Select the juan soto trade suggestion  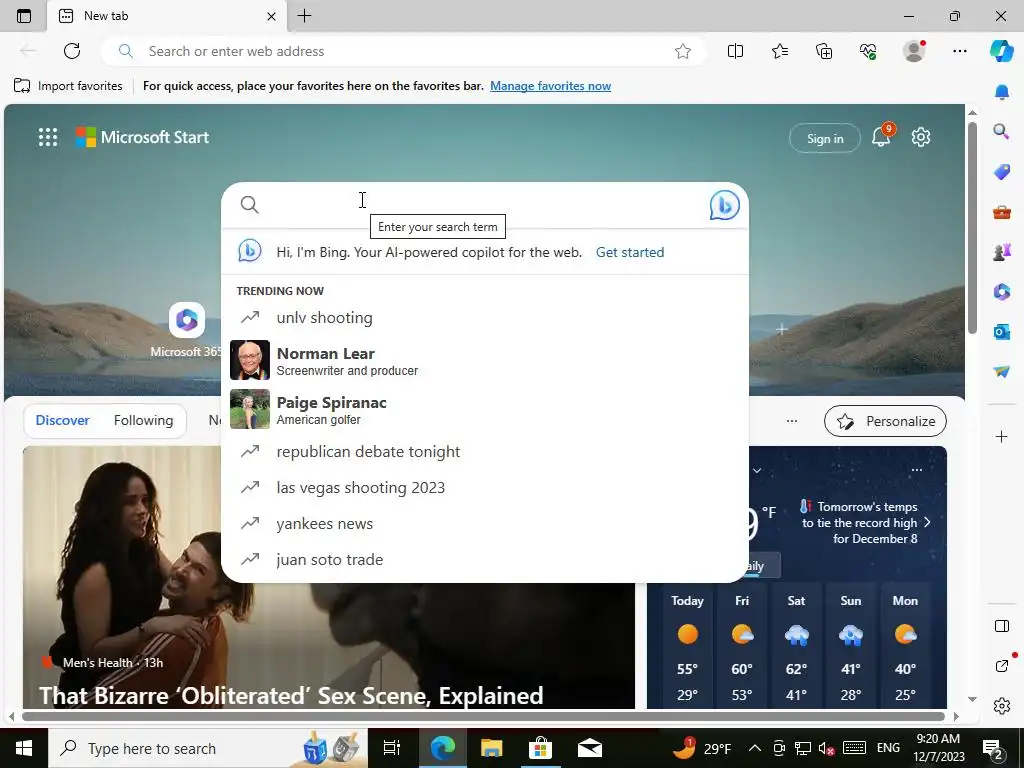point(485,559)
